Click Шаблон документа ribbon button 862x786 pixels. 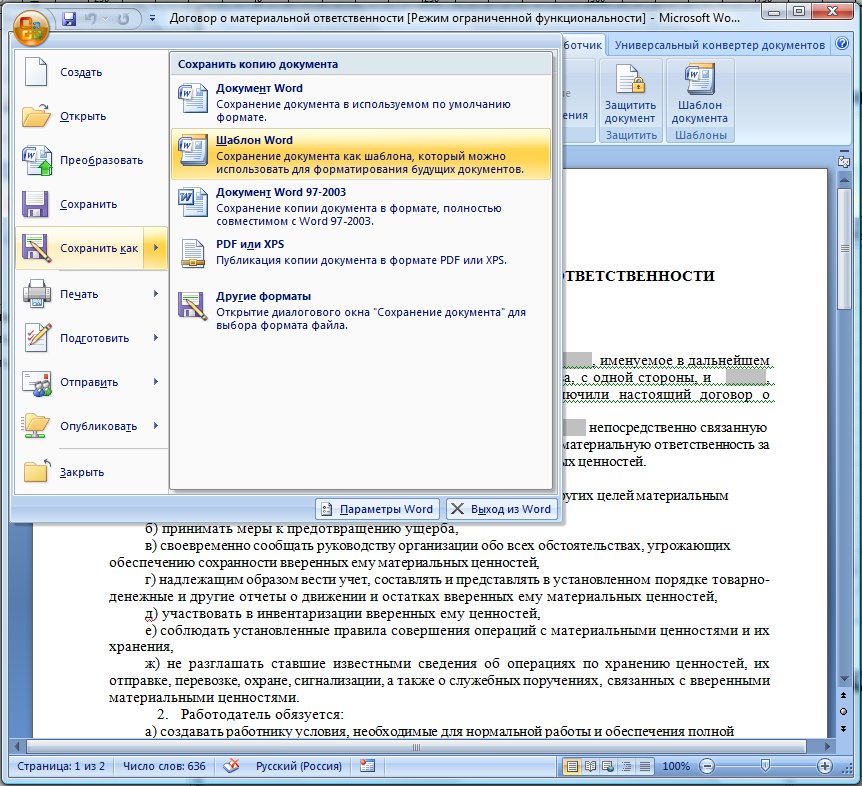pos(699,95)
